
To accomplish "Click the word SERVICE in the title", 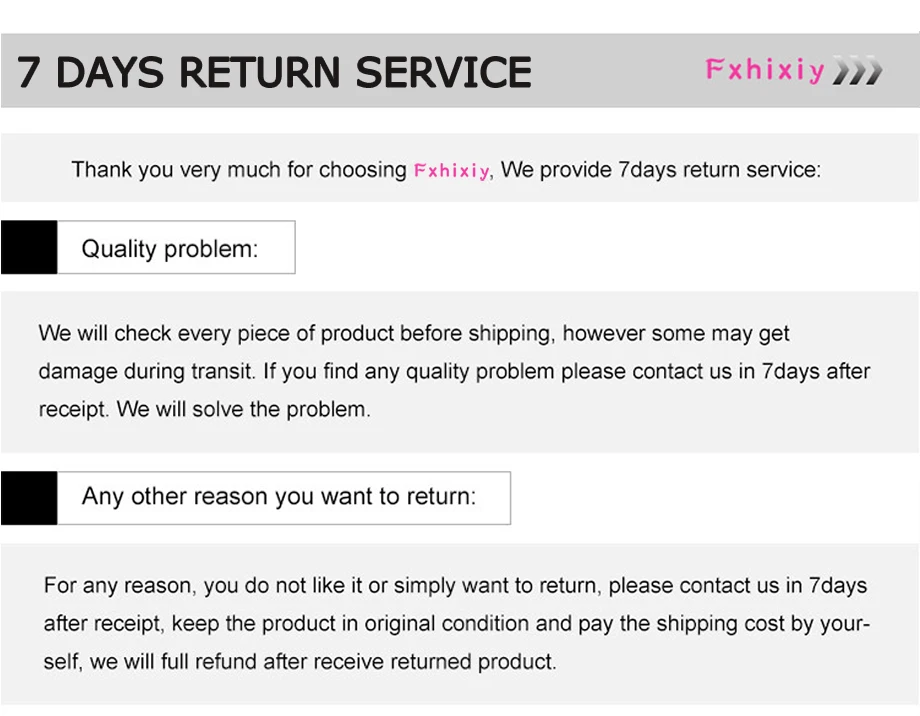I will (x=444, y=73).
